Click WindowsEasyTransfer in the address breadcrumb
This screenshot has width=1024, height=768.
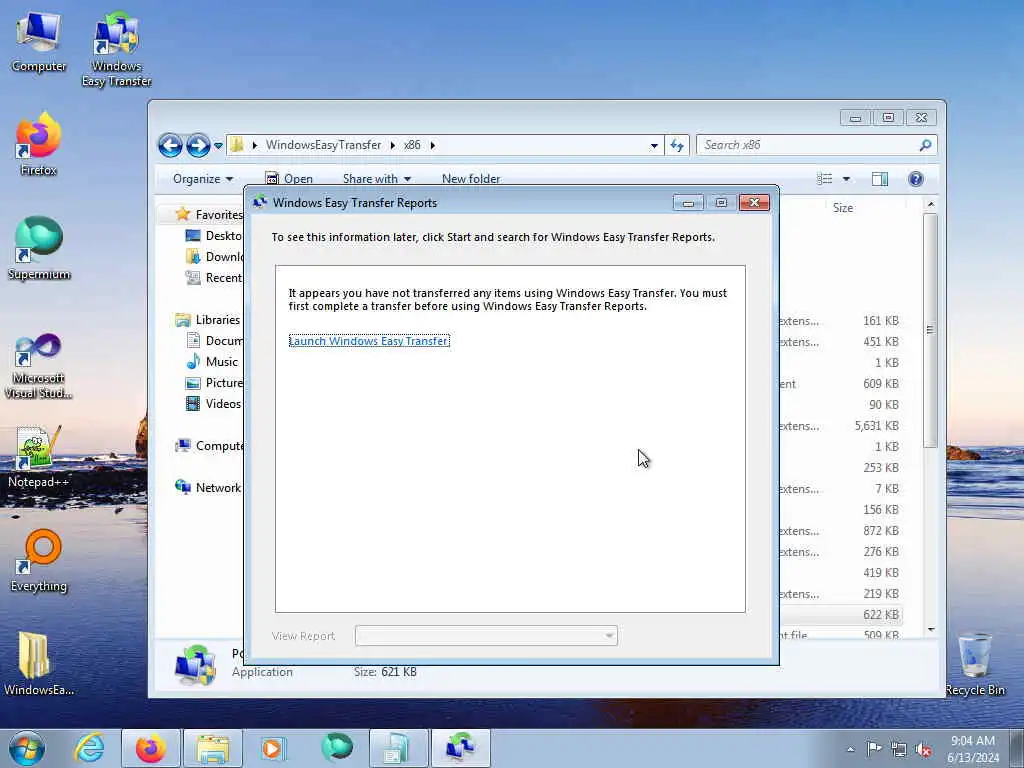tap(323, 145)
